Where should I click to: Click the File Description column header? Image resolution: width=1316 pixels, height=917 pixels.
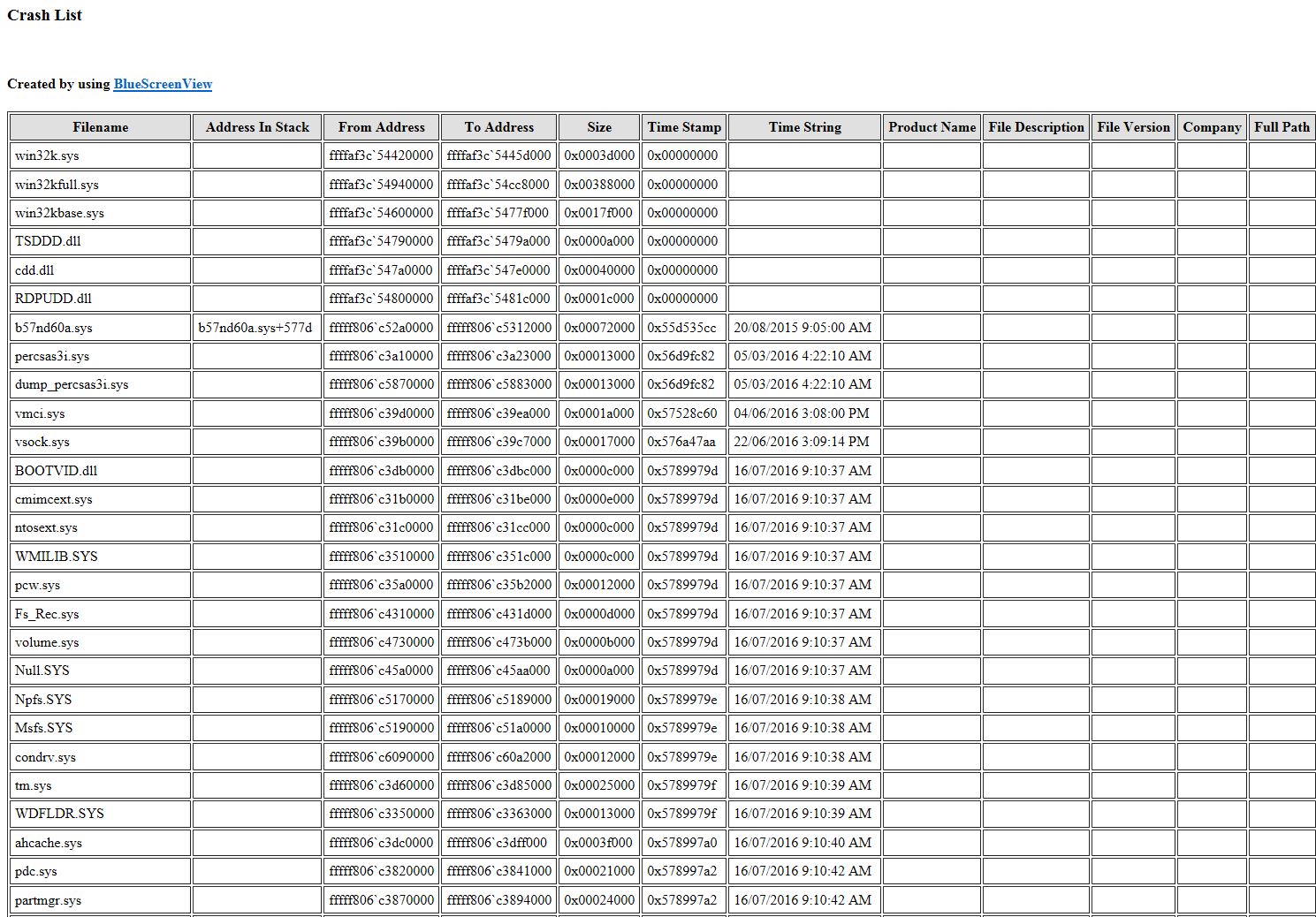(1036, 127)
